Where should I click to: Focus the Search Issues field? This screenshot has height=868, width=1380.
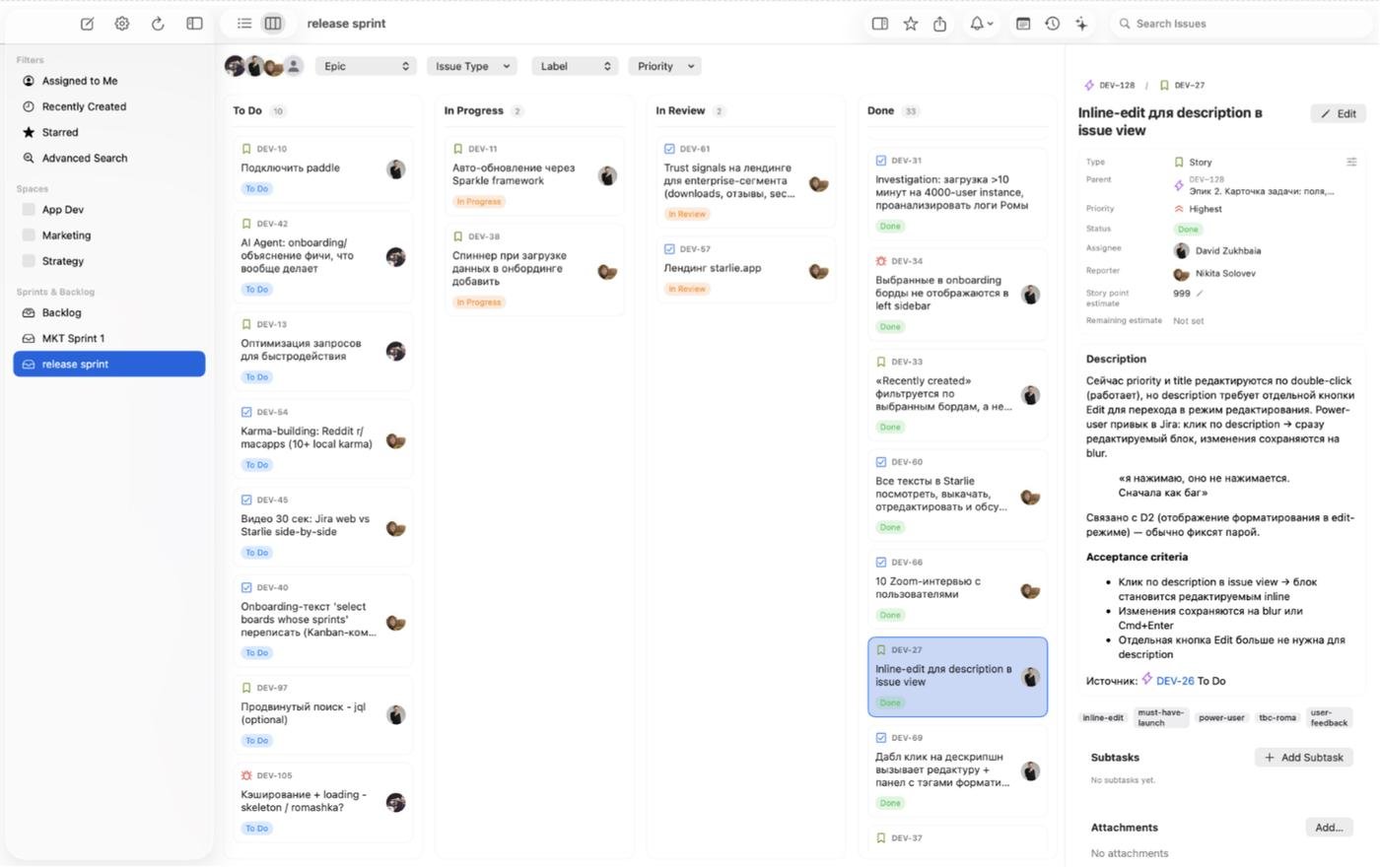(x=1242, y=24)
